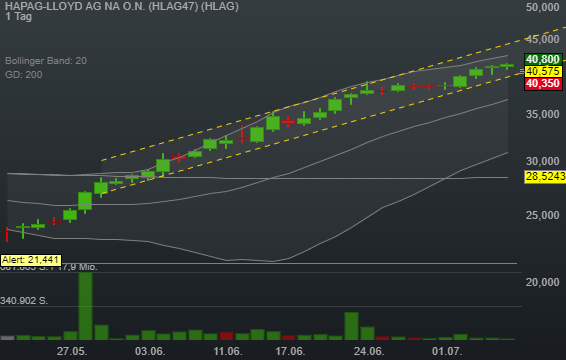
Task: Click the 25,000 price axis label
Action: pyautogui.click(x=542, y=215)
